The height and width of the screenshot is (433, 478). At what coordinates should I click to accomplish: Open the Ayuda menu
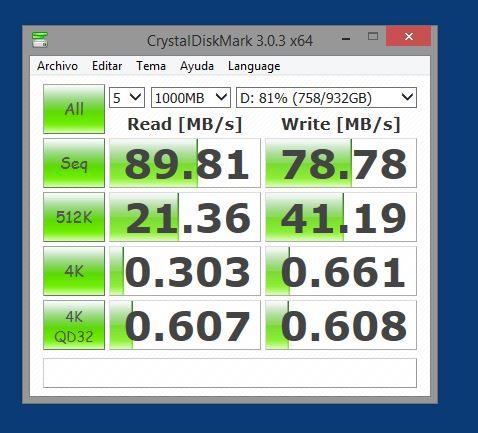[197, 66]
